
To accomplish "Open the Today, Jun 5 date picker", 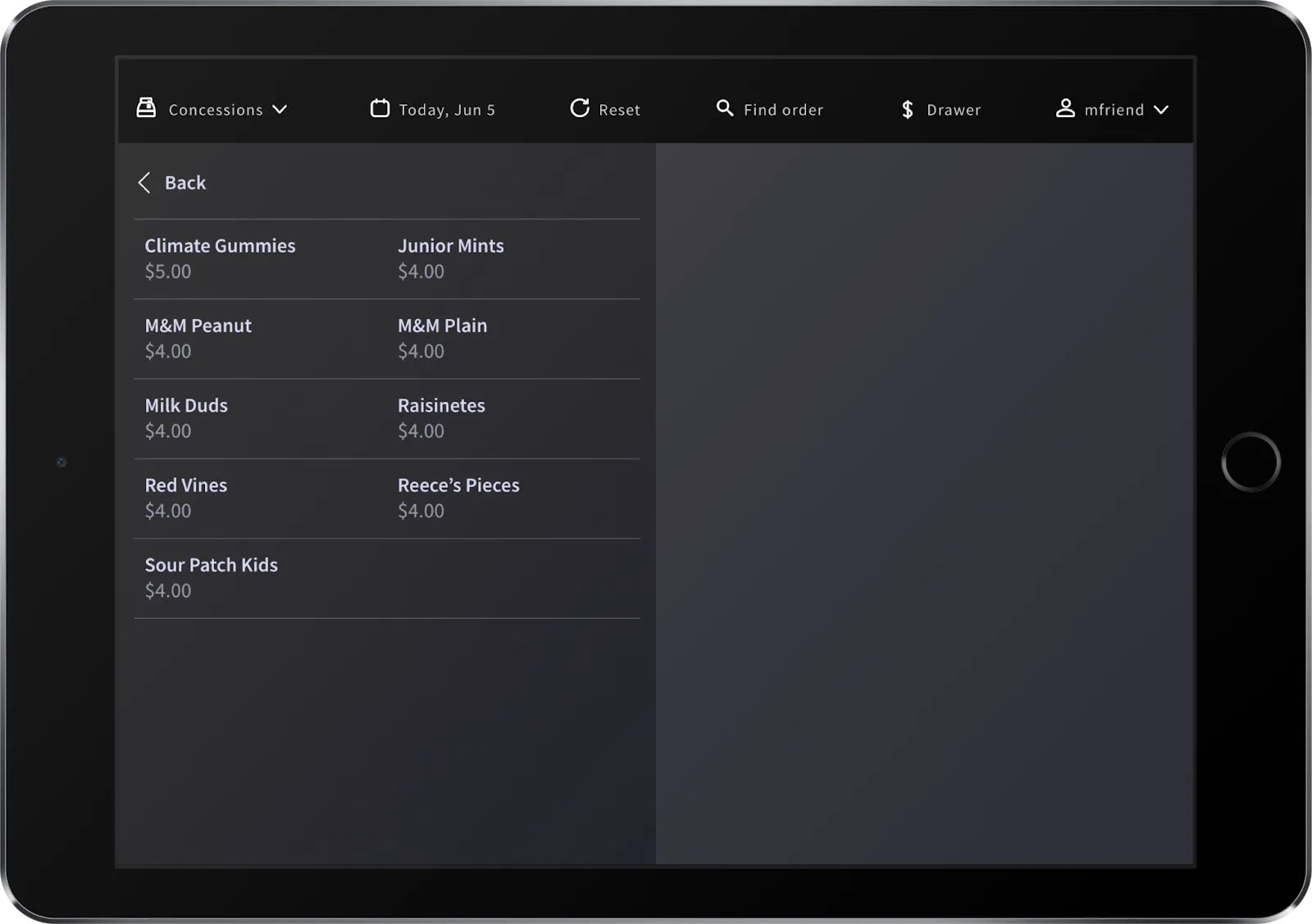I will pos(433,109).
